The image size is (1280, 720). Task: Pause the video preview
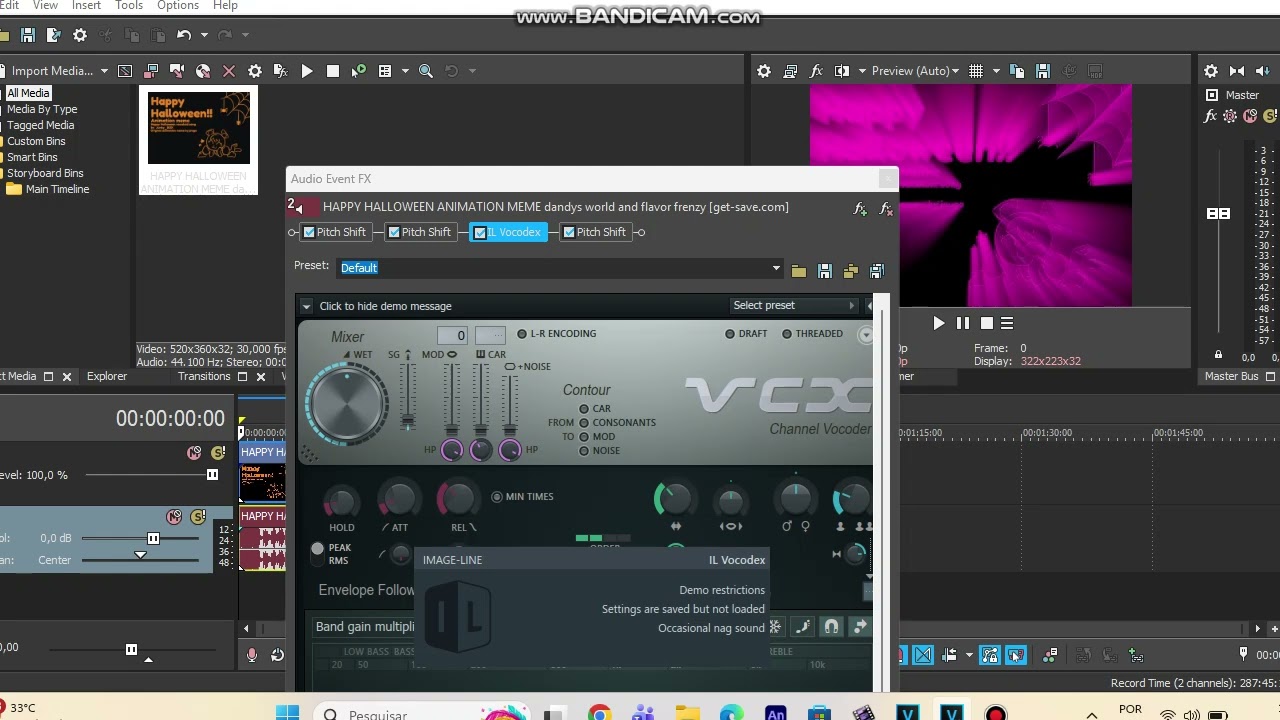tap(962, 323)
